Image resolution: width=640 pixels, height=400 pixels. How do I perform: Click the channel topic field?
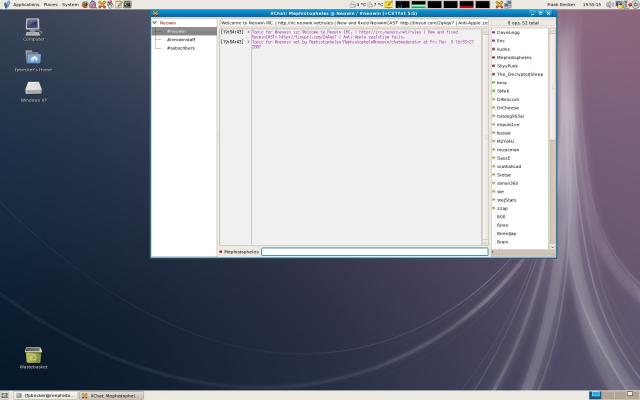click(354, 23)
